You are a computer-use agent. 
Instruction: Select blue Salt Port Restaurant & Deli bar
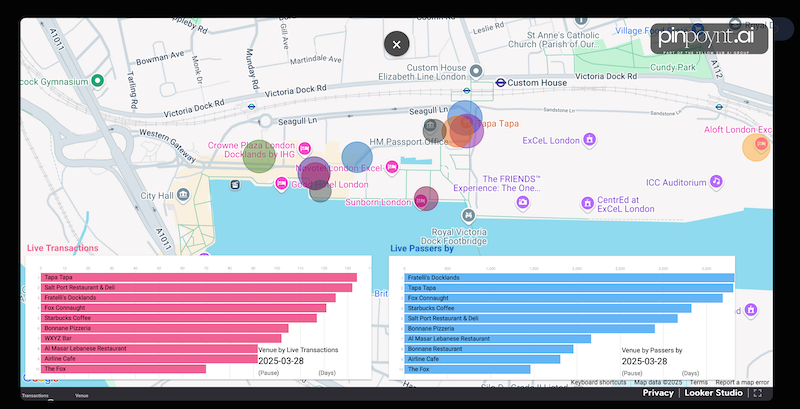coord(541,319)
